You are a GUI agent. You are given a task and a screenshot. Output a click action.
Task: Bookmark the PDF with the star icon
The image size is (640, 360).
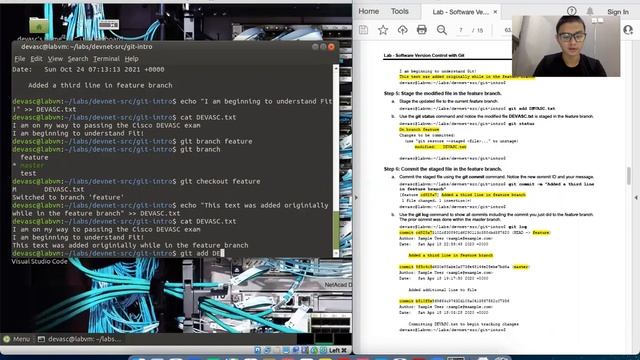click(383, 29)
